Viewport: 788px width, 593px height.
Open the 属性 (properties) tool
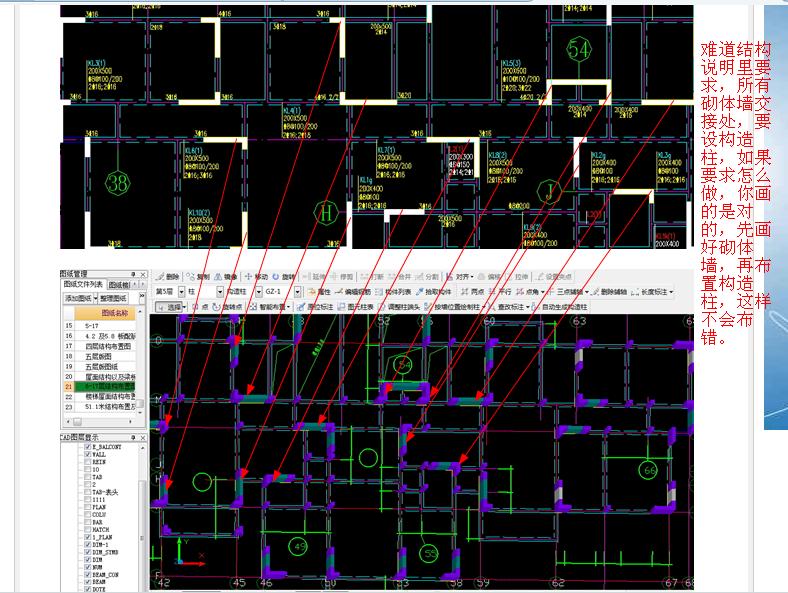pos(320,291)
